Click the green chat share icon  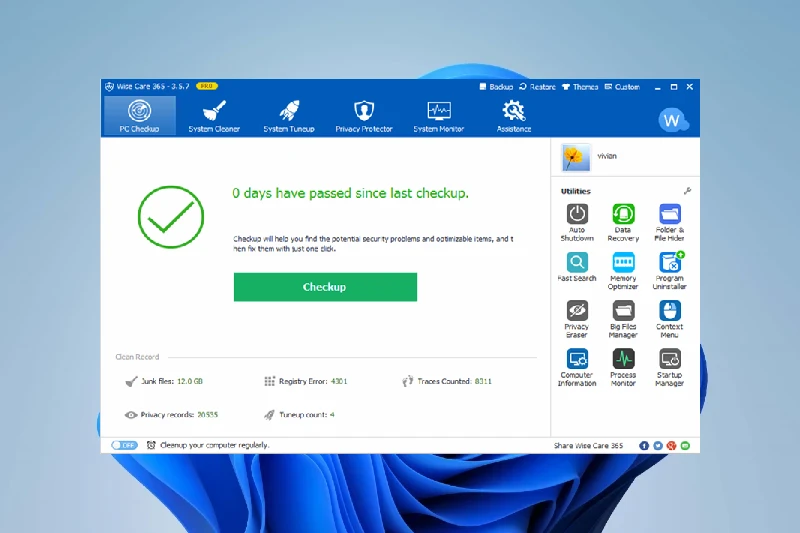click(685, 445)
